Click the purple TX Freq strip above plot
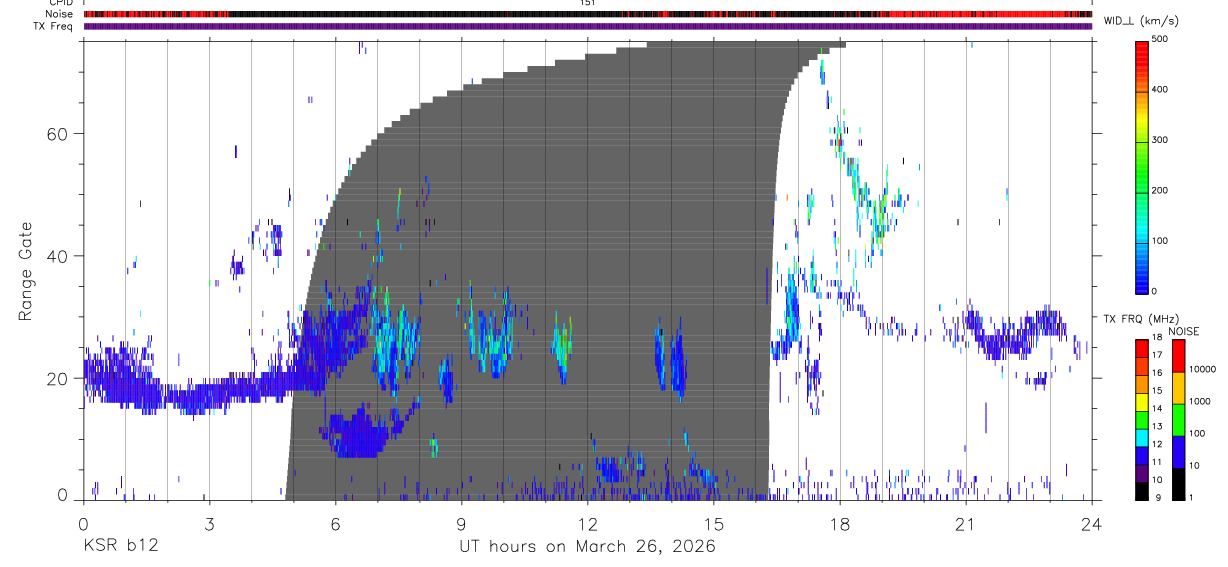The image size is (1228, 567). [x=587, y=26]
